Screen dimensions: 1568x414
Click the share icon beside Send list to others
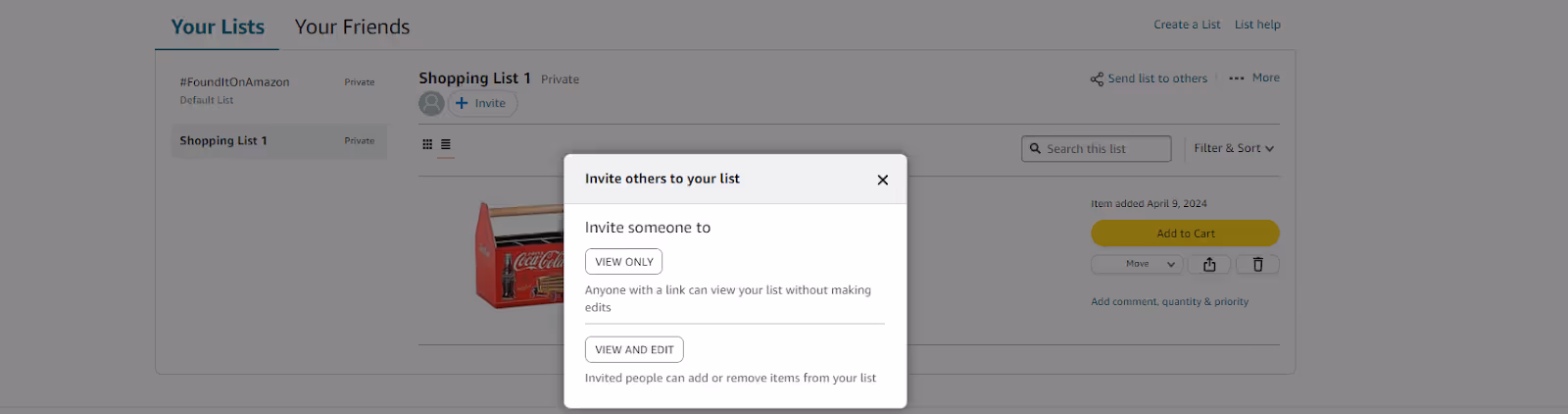pyautogui.click(x=1097, y=78)
